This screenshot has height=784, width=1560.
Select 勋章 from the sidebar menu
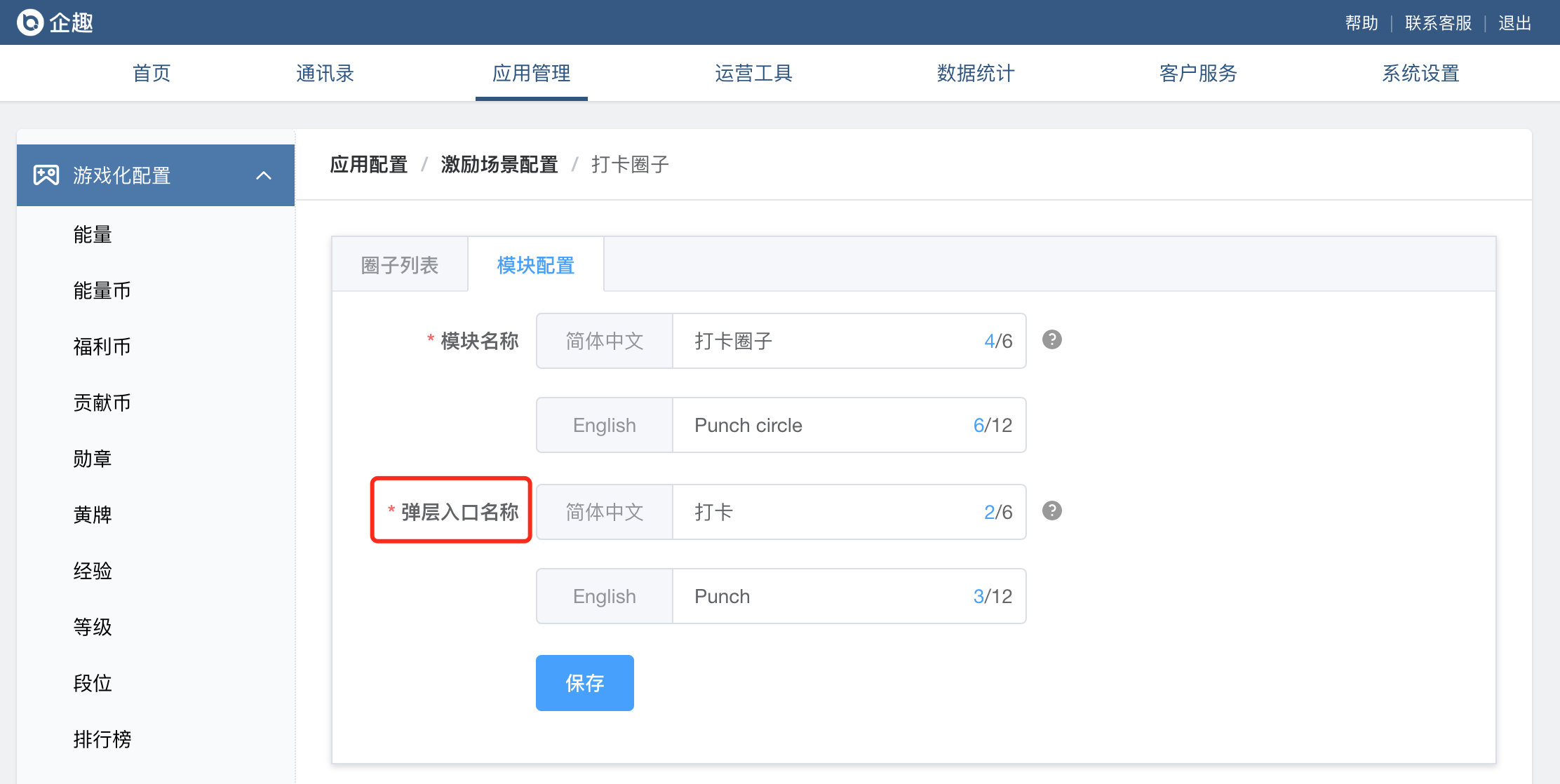tap(93, 459)
